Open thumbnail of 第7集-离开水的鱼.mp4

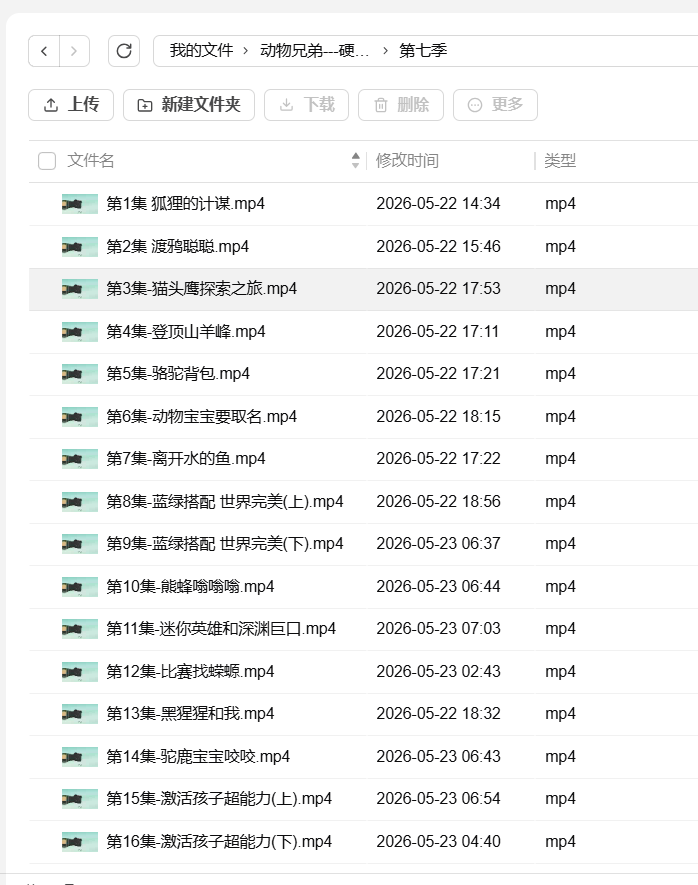(x=80, y=459)
